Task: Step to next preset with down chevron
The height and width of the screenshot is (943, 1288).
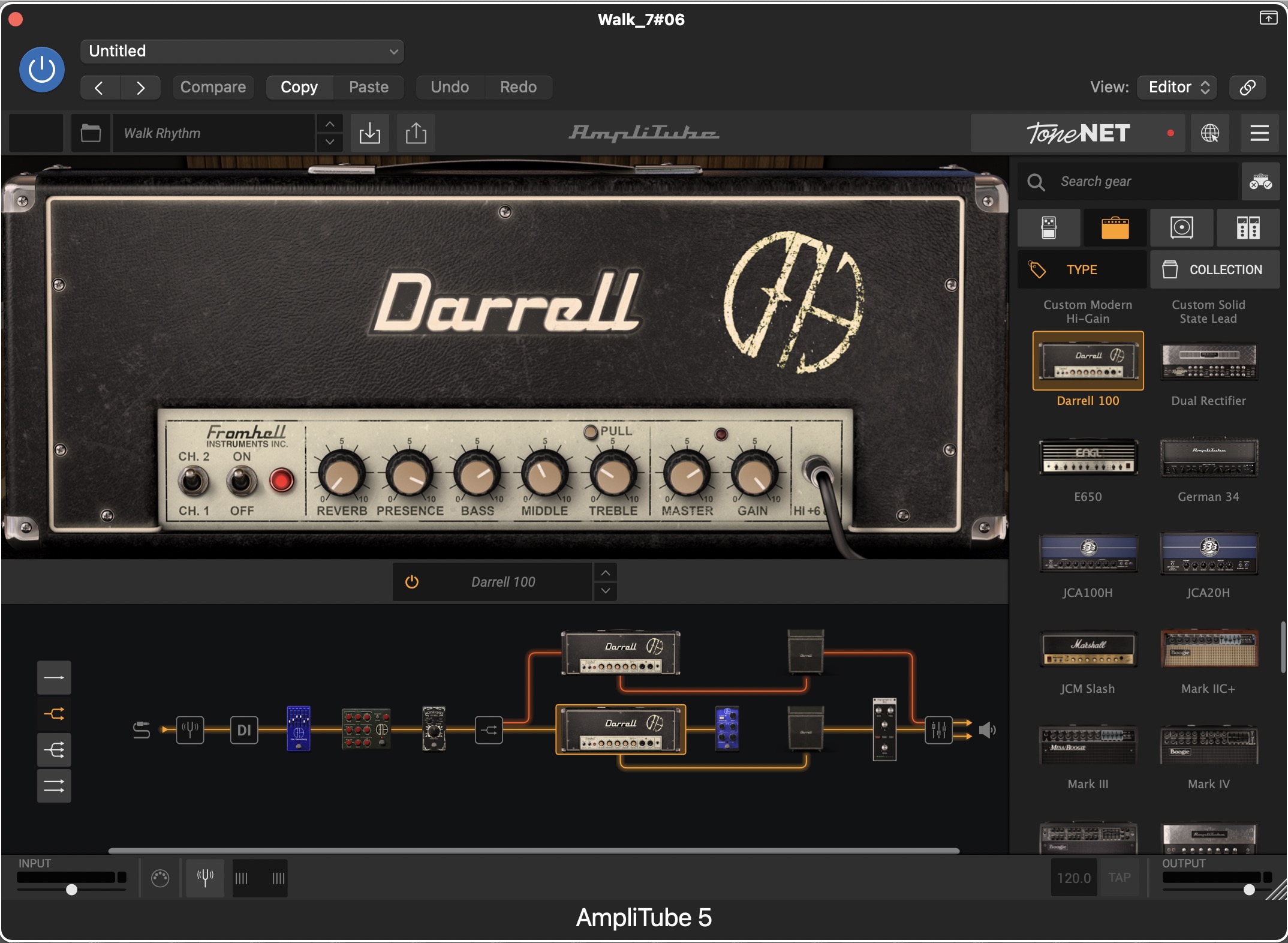Action: coord(330,142)
